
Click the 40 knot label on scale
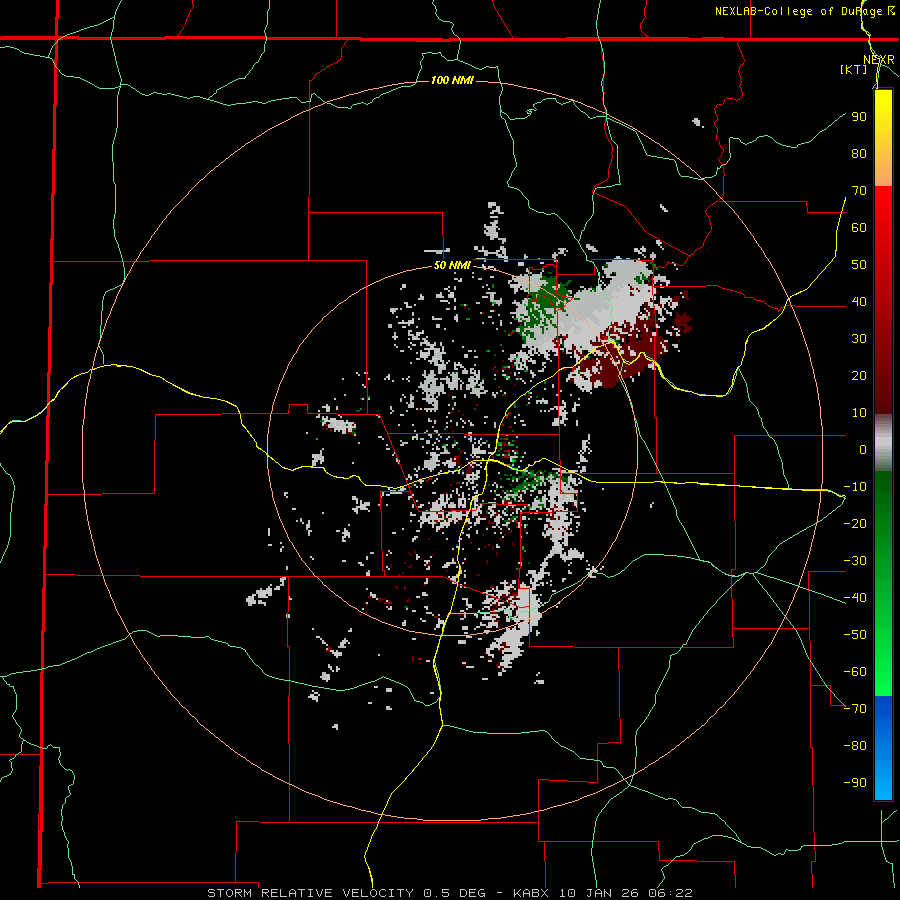pos(859,301)
